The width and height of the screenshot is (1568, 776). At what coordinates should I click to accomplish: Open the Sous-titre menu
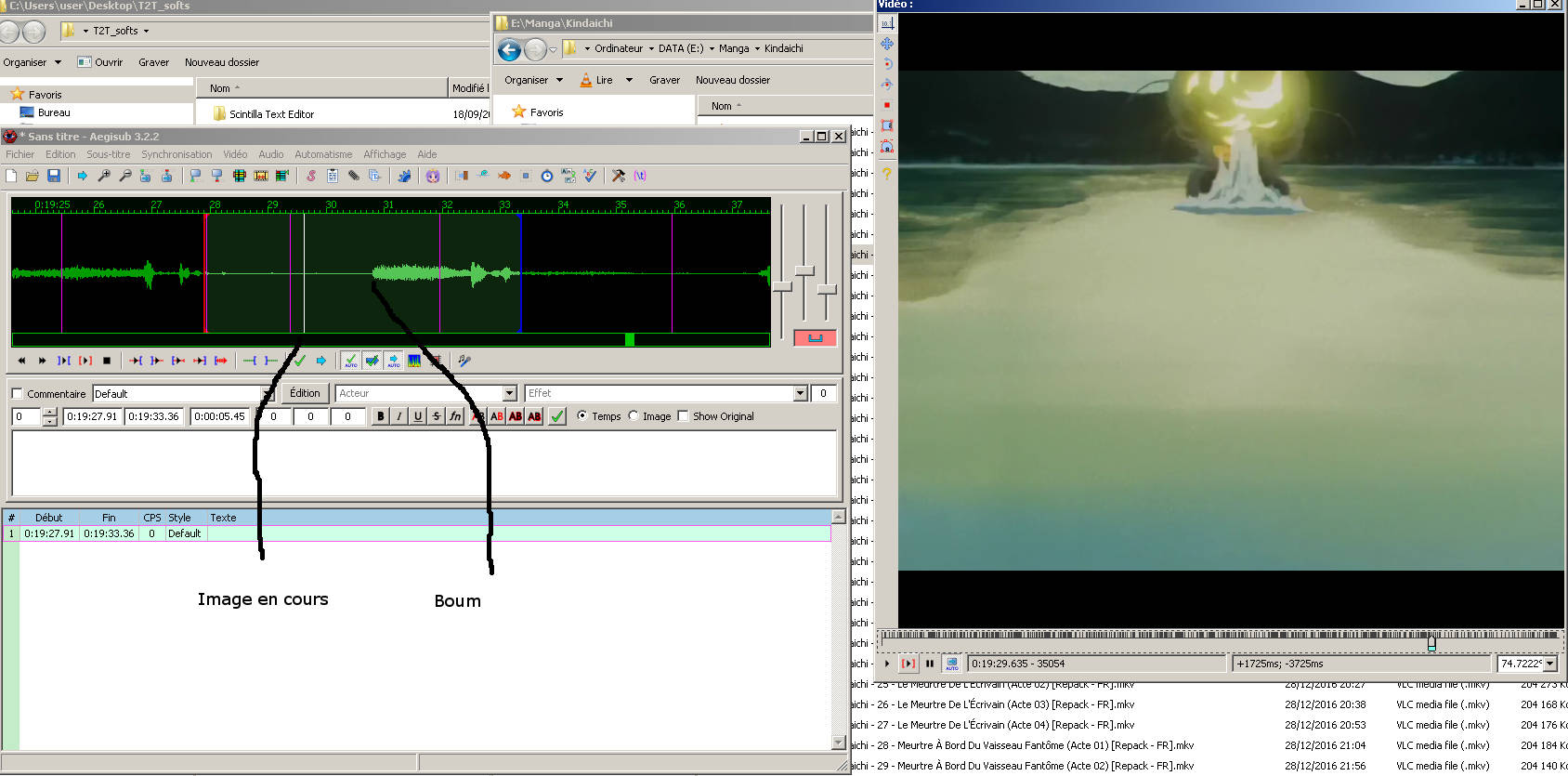click(108, 154)
